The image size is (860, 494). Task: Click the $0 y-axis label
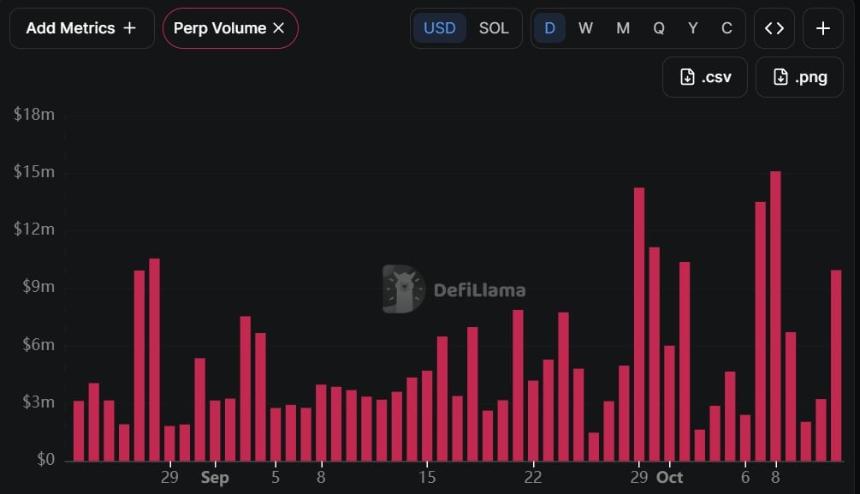click(46, 459)
